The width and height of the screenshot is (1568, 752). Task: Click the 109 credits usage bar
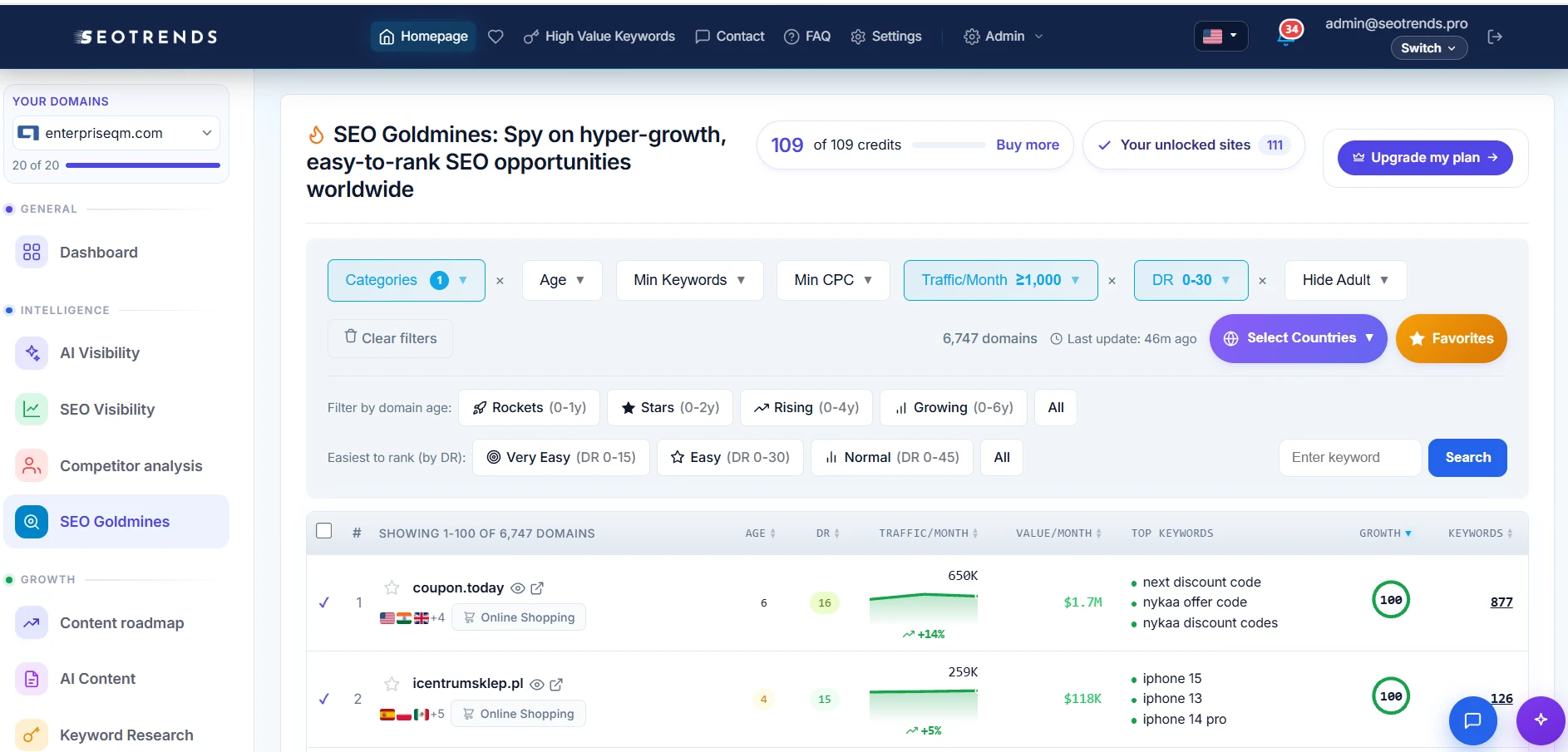pyautogui.click(x=949, y=145)
